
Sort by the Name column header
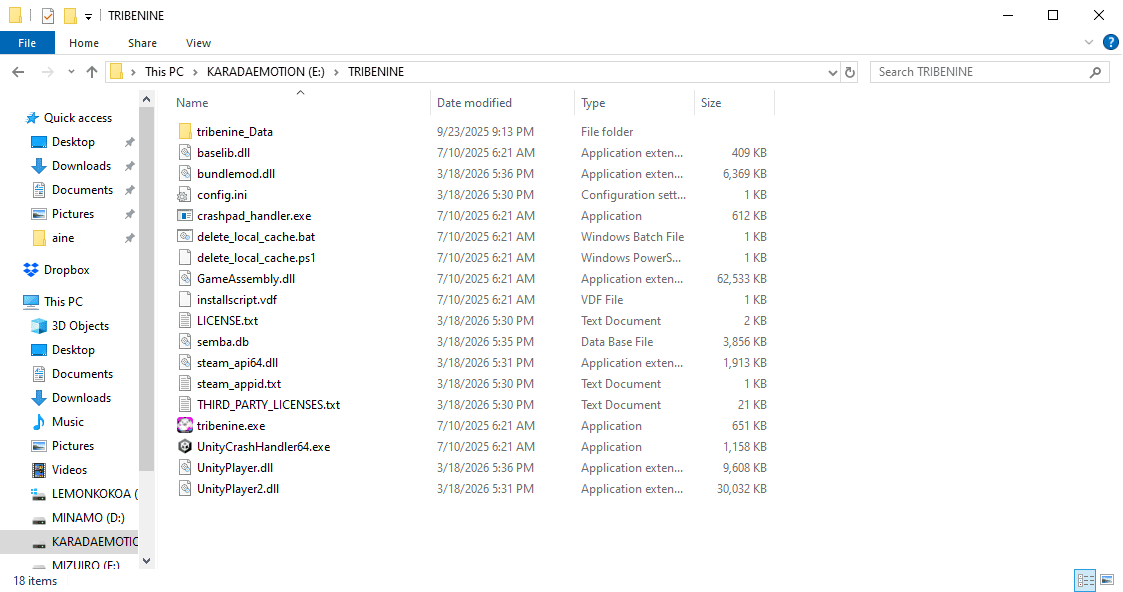click(x=301, y=103)
